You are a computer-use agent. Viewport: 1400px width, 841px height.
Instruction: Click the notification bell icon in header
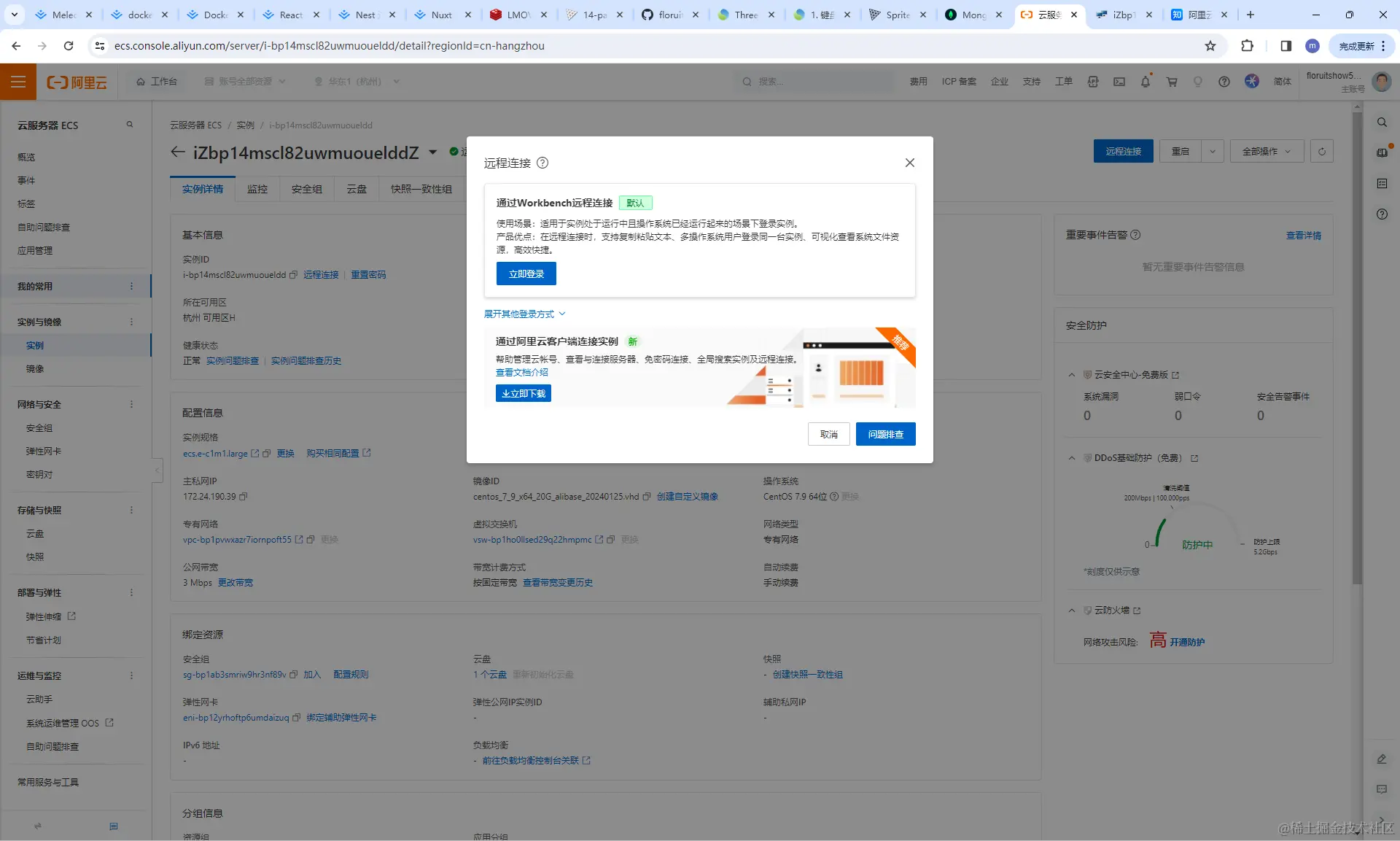pos(1145,82)
